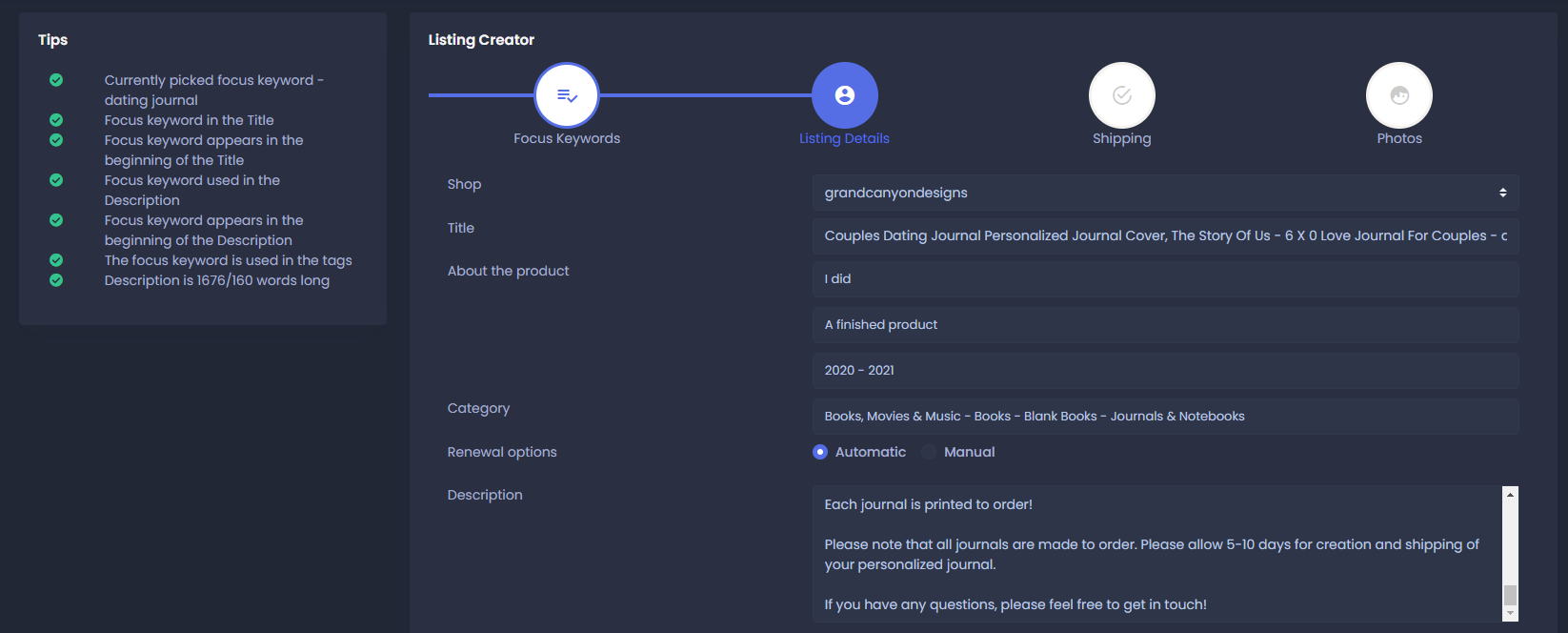Open the Category field for Journals & Notebooks
Screen dimensions: 1568x633
1166,417
